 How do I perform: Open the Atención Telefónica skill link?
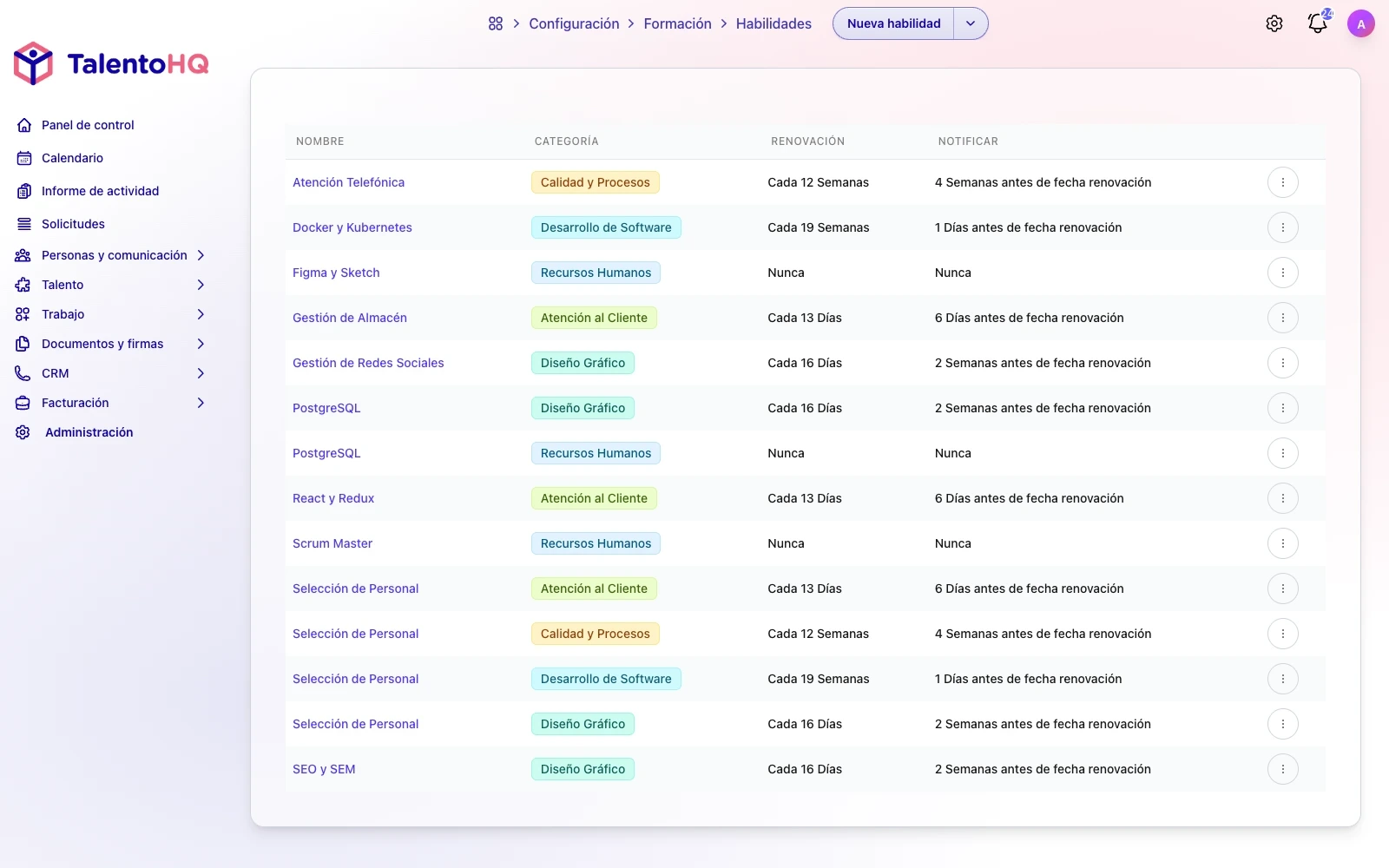[348, 182]
